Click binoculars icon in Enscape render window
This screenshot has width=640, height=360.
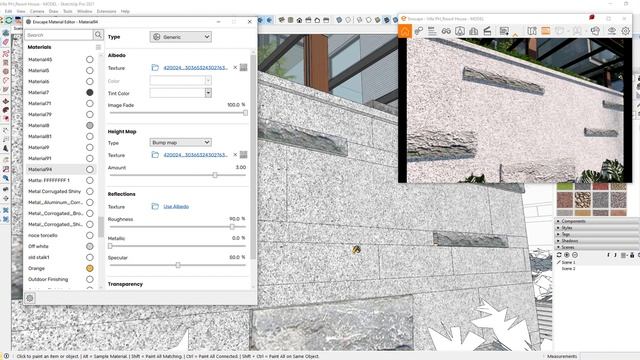[x=446, y=31]
